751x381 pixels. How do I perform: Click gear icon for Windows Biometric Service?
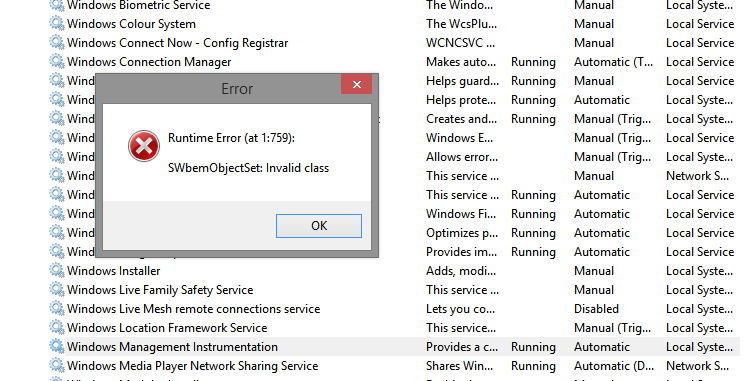point(57,5)
